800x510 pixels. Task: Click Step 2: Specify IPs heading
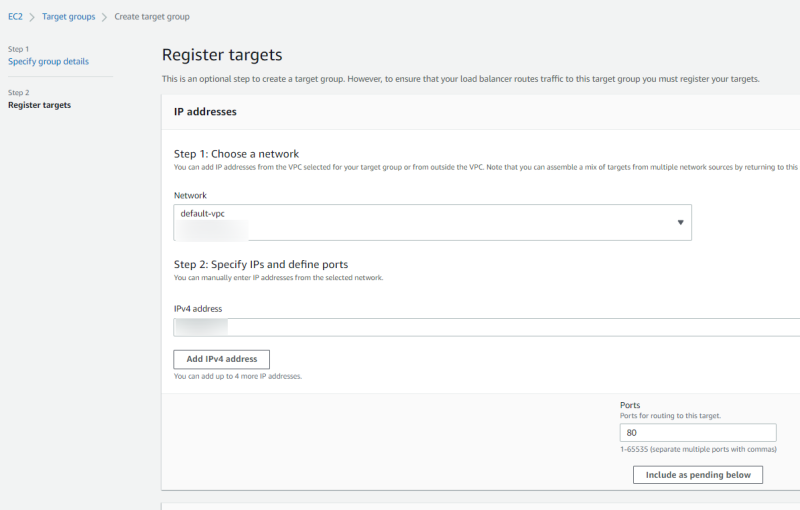[260, 264]
